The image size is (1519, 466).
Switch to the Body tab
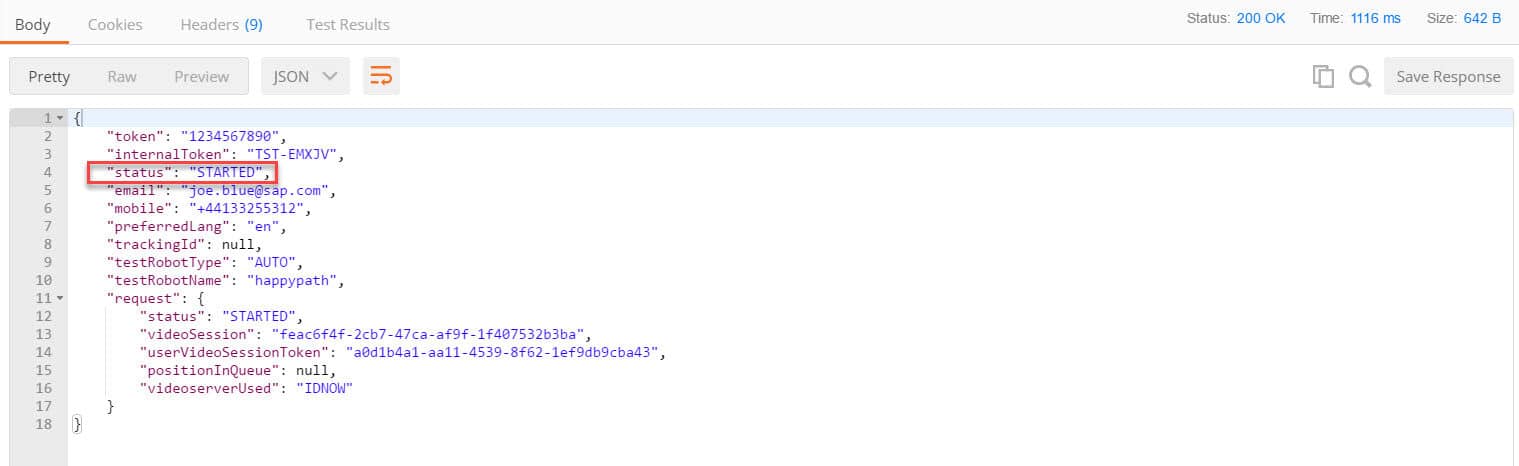pyautogui.click(x=33, y=24)
